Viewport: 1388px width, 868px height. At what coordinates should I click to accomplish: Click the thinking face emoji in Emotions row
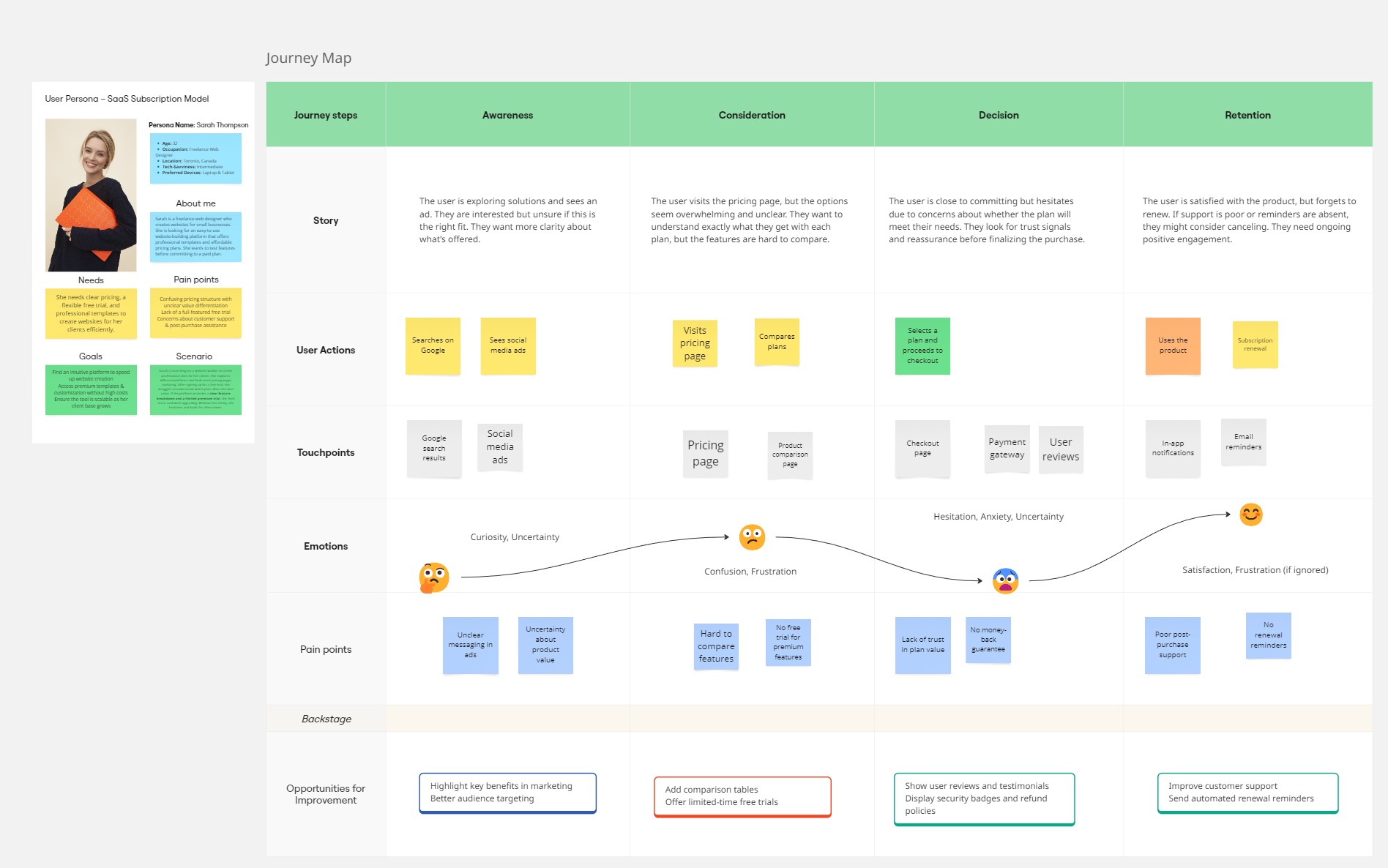(433, 577)
